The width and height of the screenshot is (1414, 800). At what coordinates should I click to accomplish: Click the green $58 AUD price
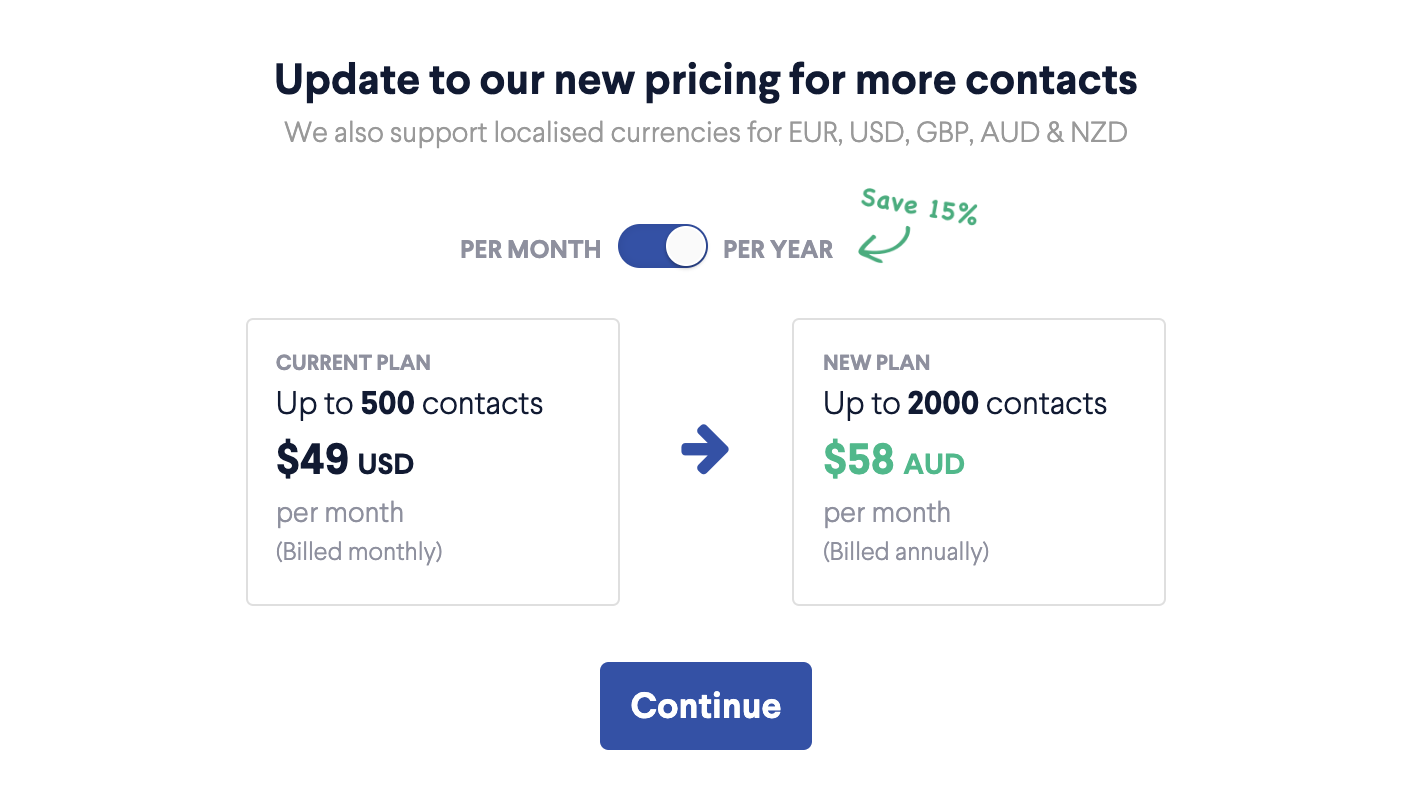(893, 460)
